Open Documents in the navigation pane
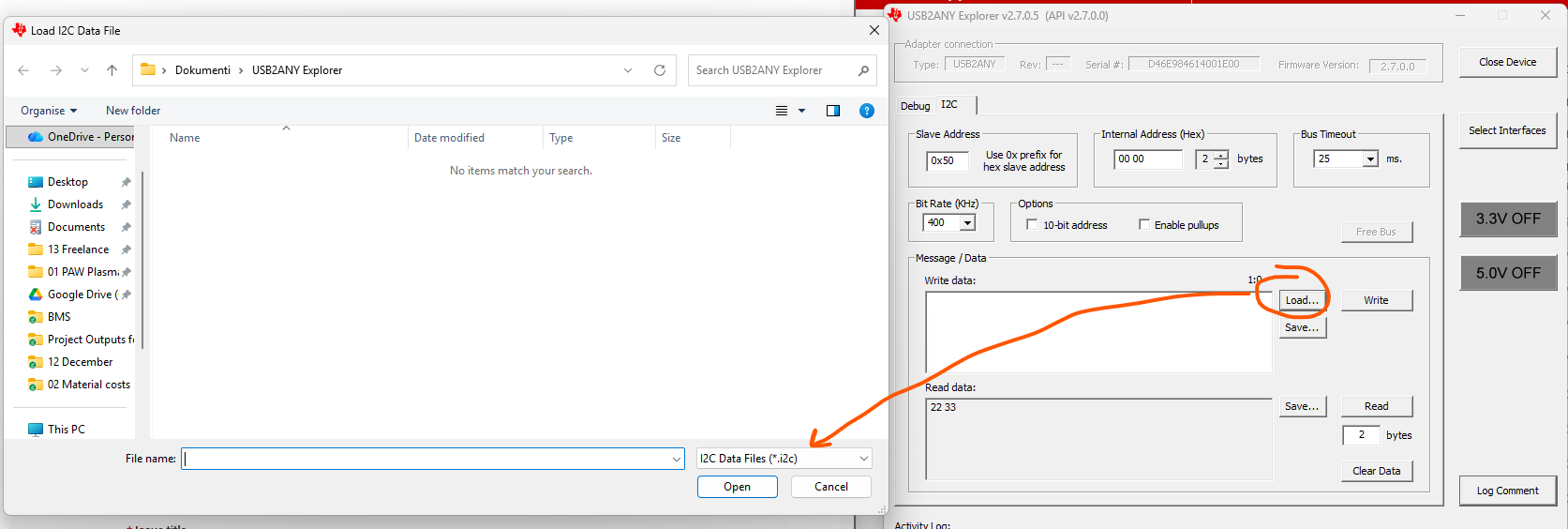Screen dimensions: 1568x529 click(76, 227)
